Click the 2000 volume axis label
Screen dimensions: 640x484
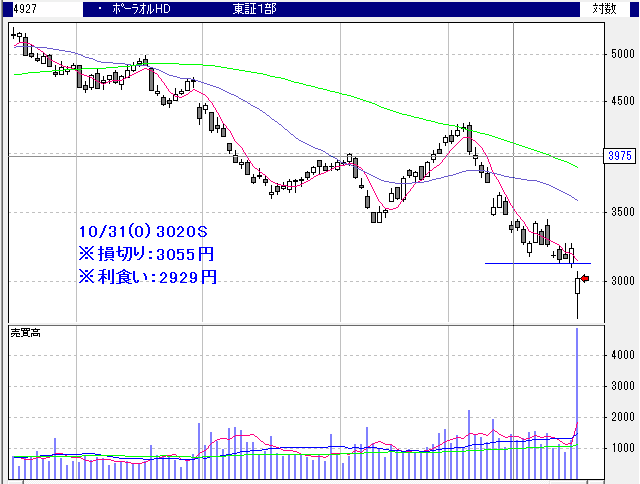tap(622, 416)
